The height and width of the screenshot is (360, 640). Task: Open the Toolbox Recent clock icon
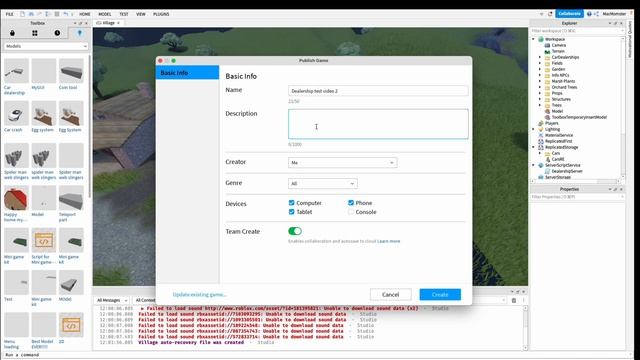pos(57,33)
